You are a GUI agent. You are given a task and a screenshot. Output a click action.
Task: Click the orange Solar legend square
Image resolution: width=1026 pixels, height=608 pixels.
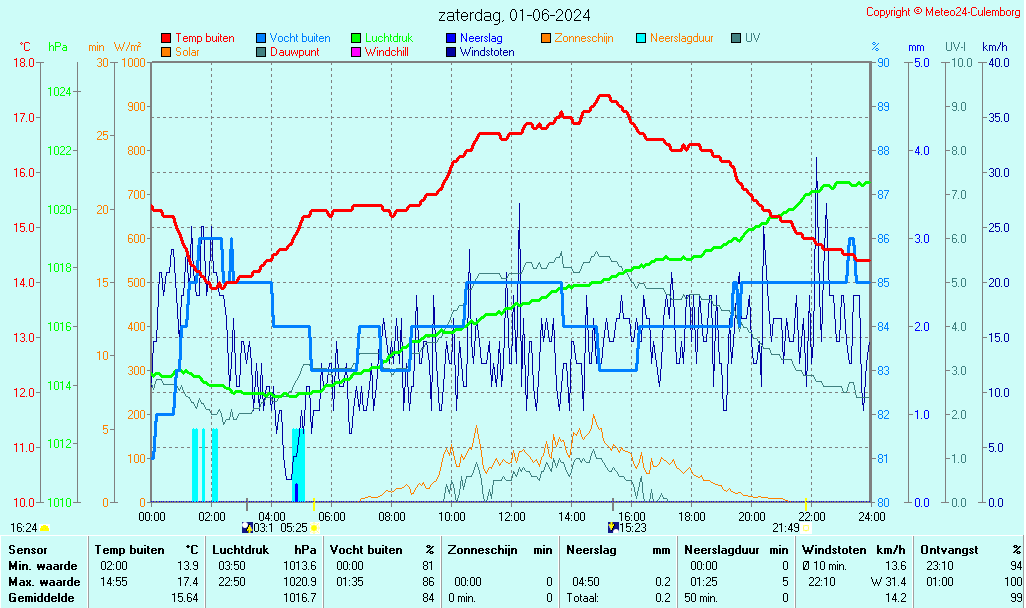(166, 52)
